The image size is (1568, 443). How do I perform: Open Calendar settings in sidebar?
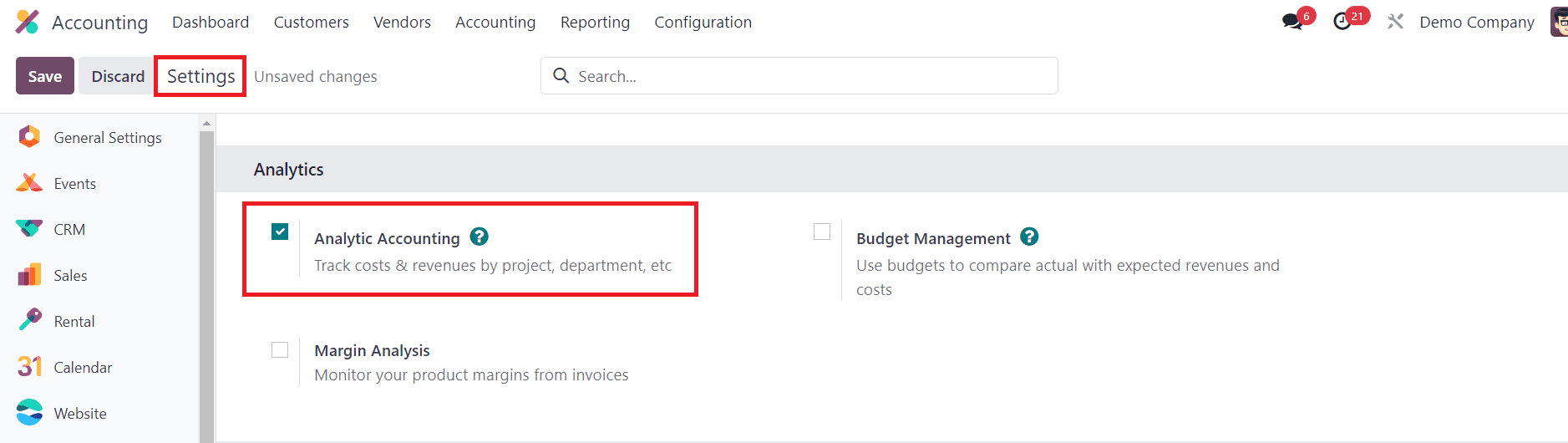pyautogui.click(x=82, y=367)
